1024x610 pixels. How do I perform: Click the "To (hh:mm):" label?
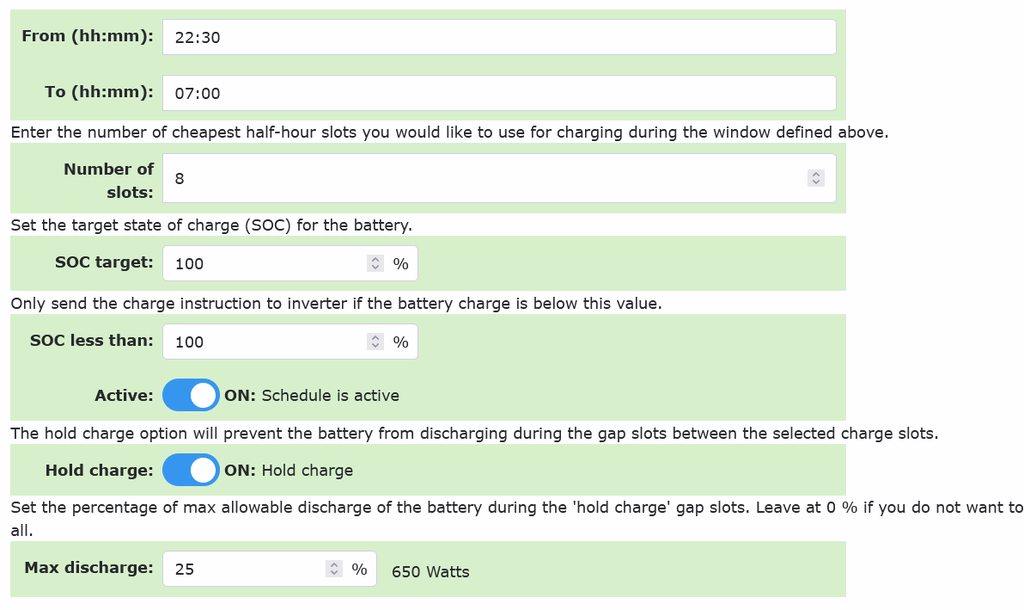click(99, 92)
